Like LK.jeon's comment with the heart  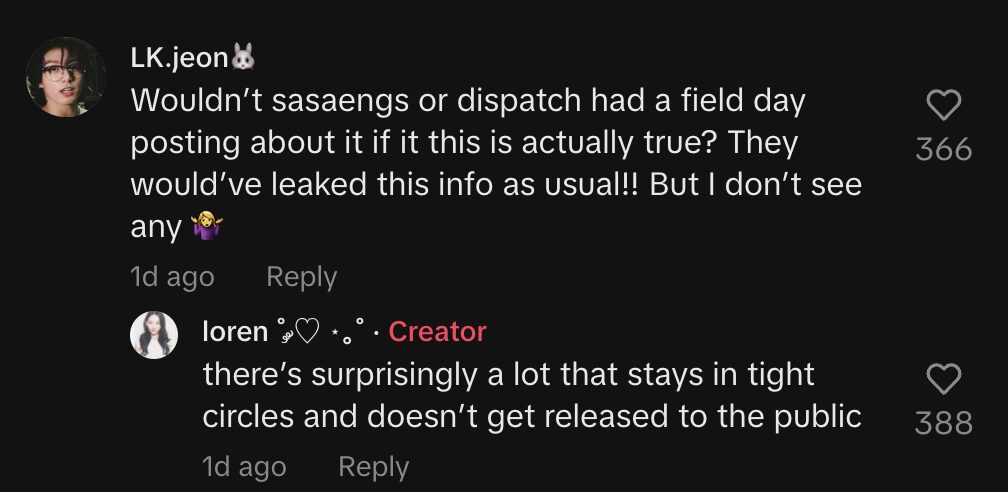coord(944,106)
